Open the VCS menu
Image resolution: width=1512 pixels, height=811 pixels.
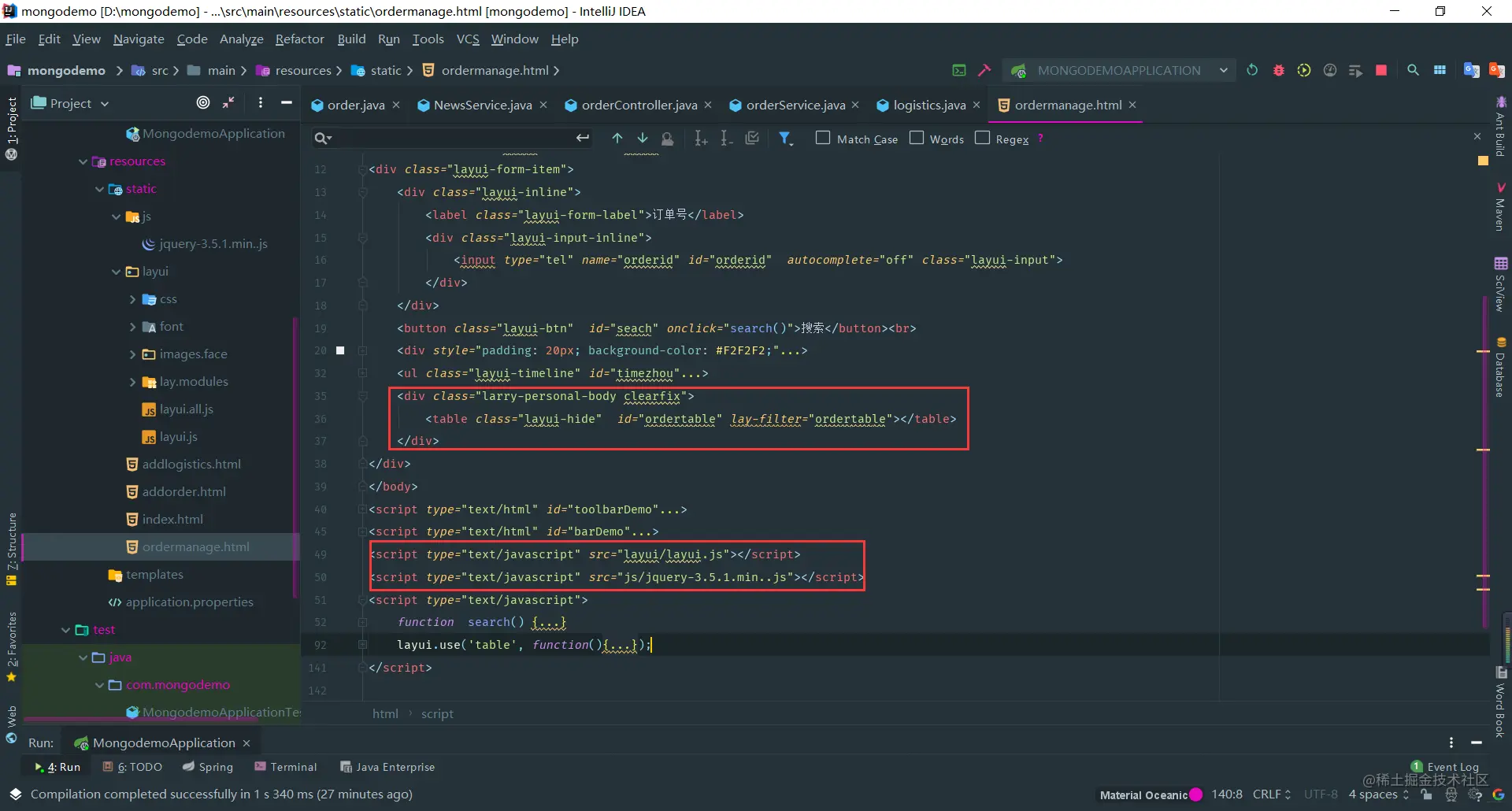(468, 39)
